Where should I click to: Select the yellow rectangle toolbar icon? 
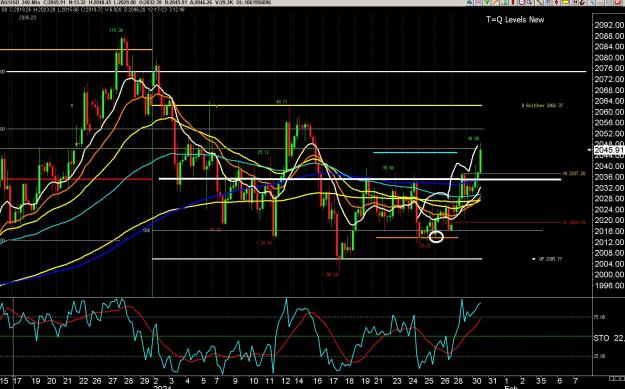566,2
